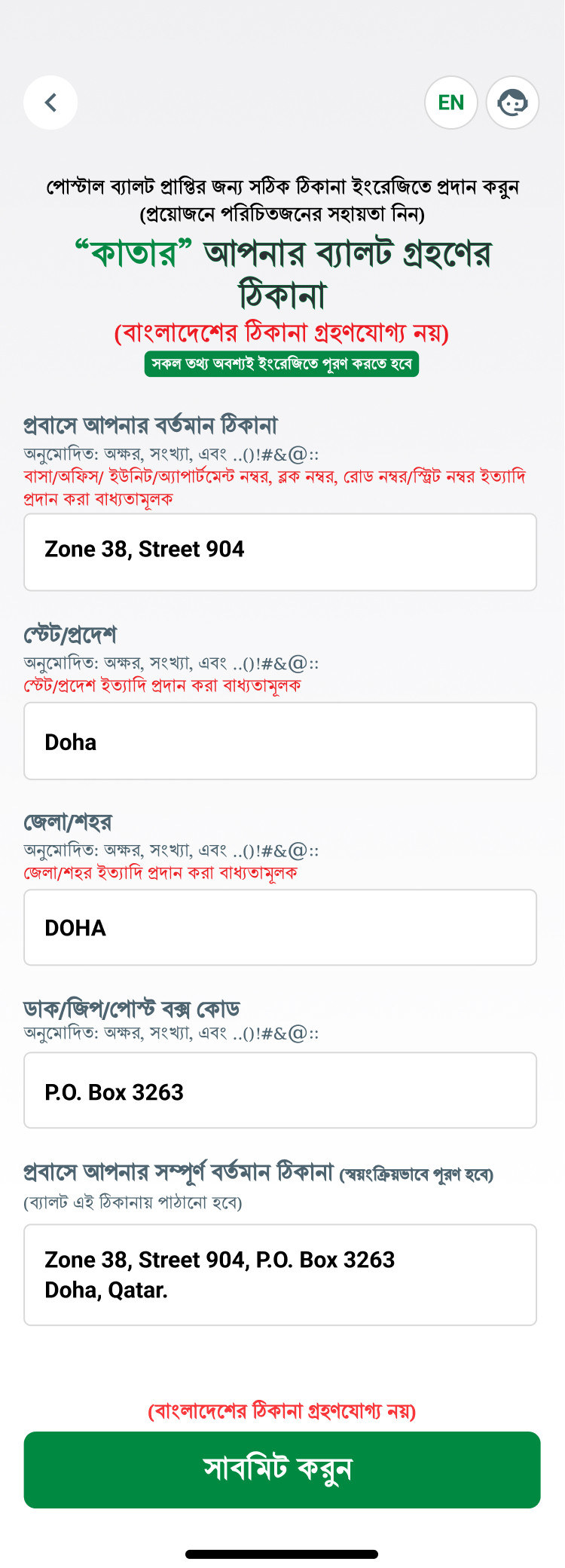
Task: Focus the state field showing Doha
Action: tap(280, 741)
